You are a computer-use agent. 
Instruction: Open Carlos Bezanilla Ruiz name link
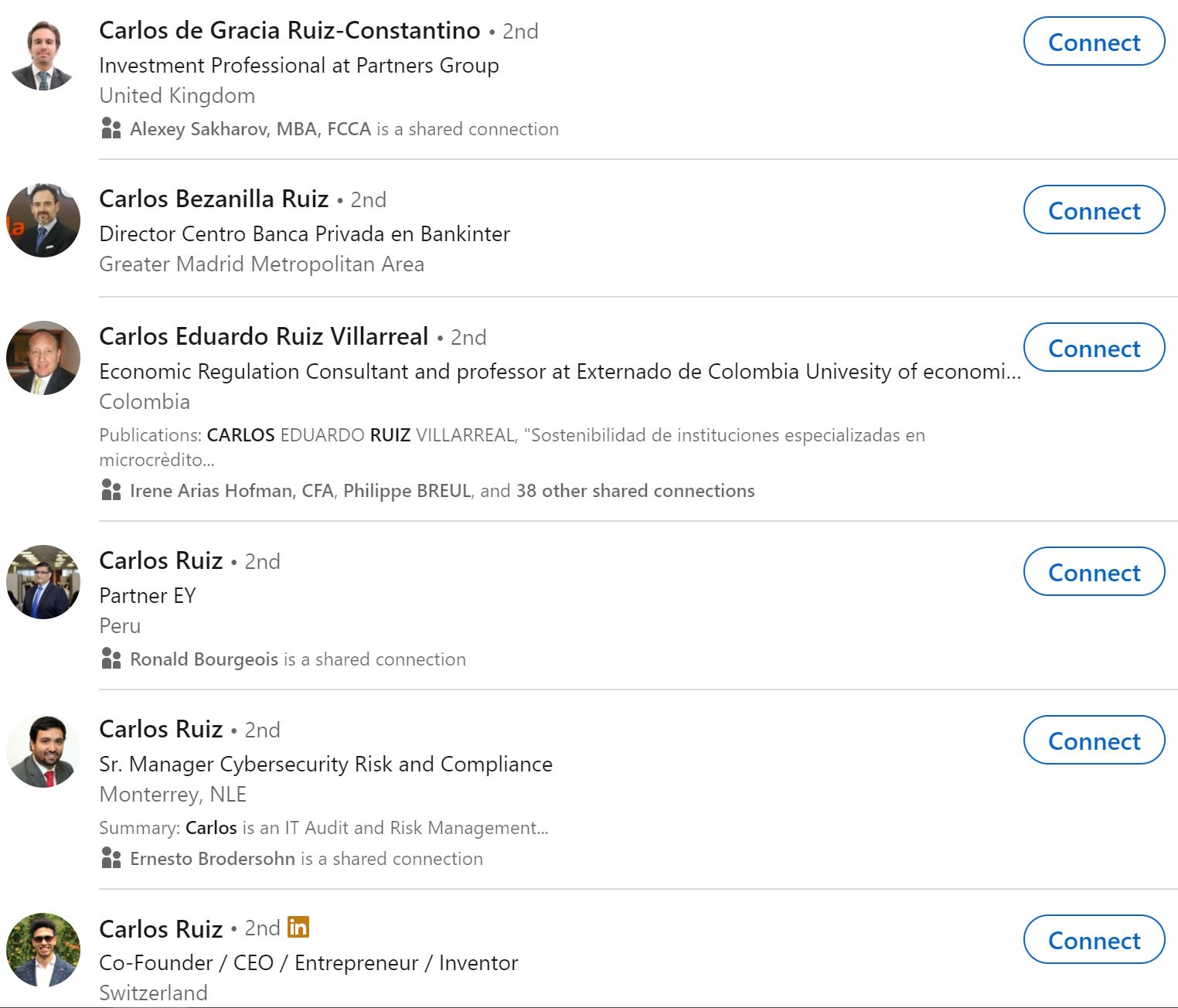click(x=214, y=199)
